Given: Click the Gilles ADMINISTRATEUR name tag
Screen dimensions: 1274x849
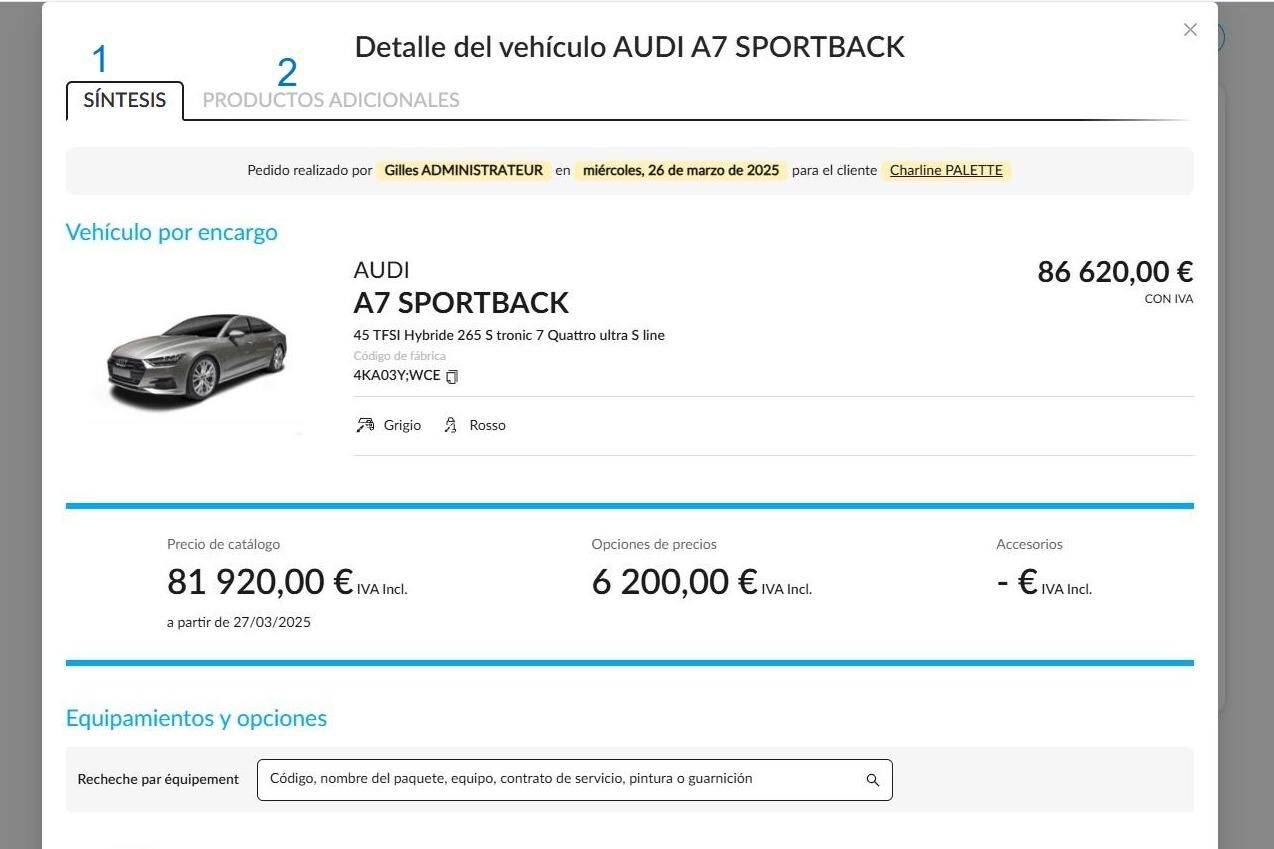Looking at the screenshot, I should (x=464, y=170).
